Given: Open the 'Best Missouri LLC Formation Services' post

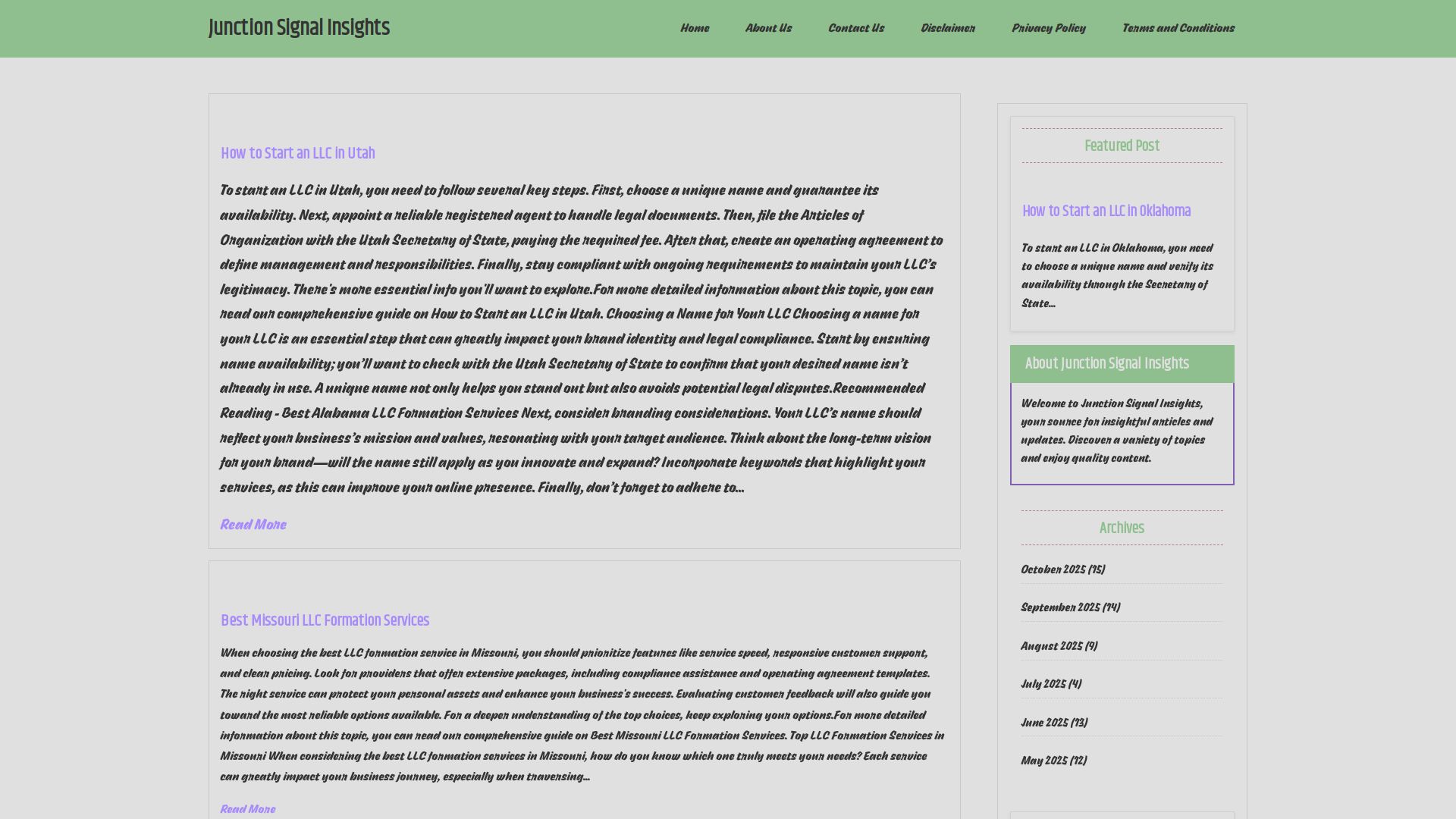Looking at the screenshot, I should point(325,621).
